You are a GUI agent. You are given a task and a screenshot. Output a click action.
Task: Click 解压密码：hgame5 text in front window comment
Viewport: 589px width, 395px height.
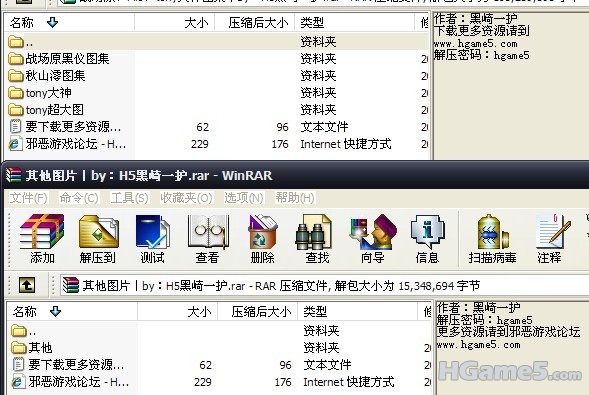tap(484, 320)
